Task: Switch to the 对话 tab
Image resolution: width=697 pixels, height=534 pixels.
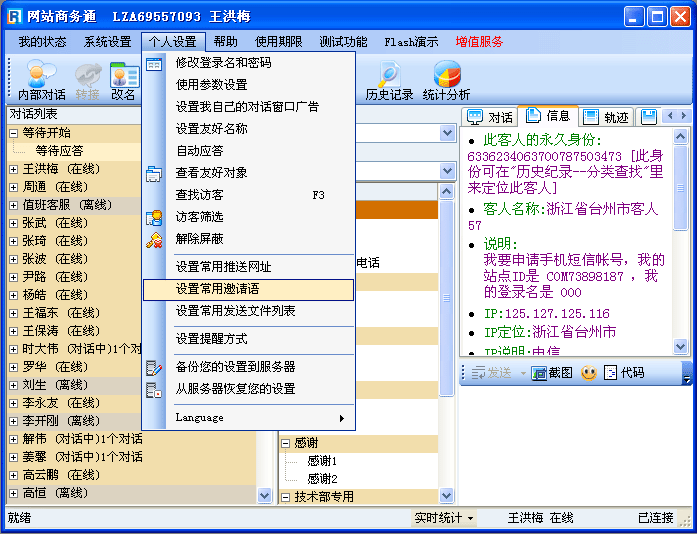Action: [x=490, y=117]
